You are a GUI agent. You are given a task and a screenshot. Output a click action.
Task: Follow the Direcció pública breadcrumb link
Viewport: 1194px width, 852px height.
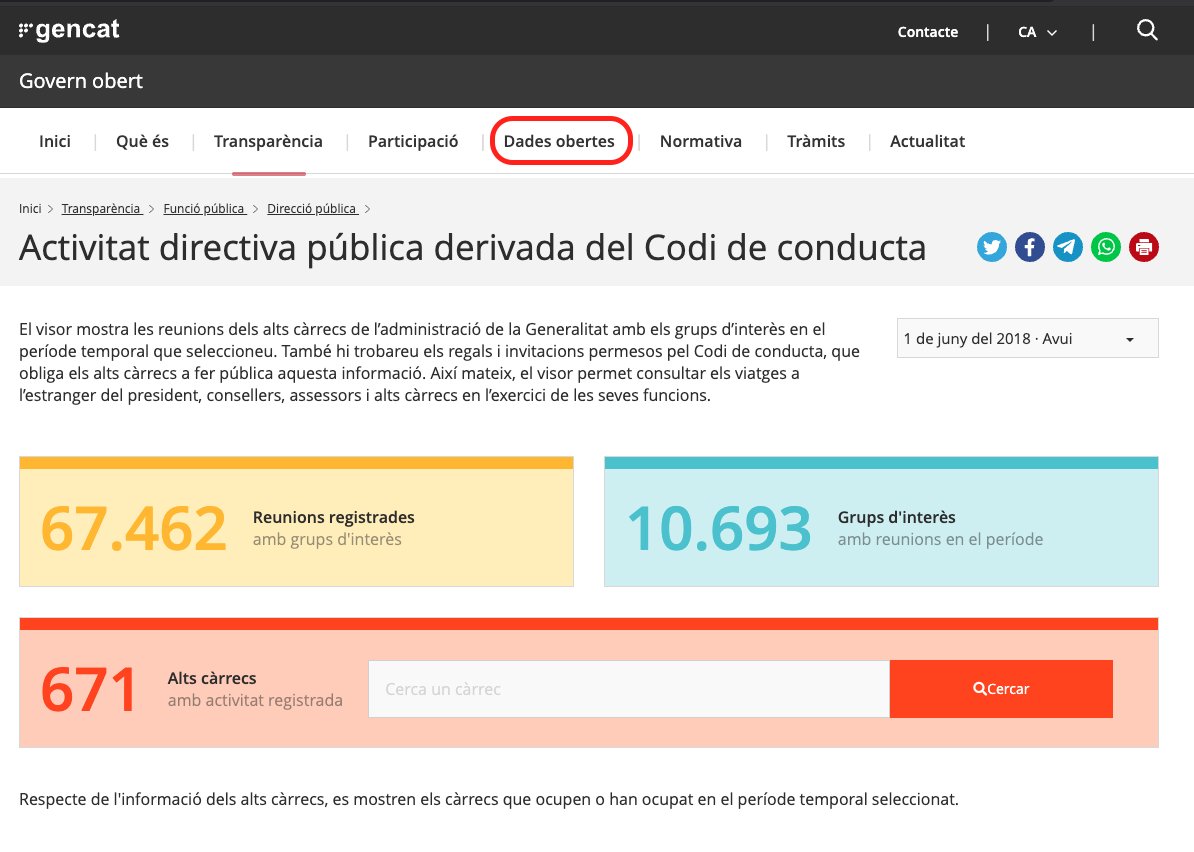click(x=312, y=209)
